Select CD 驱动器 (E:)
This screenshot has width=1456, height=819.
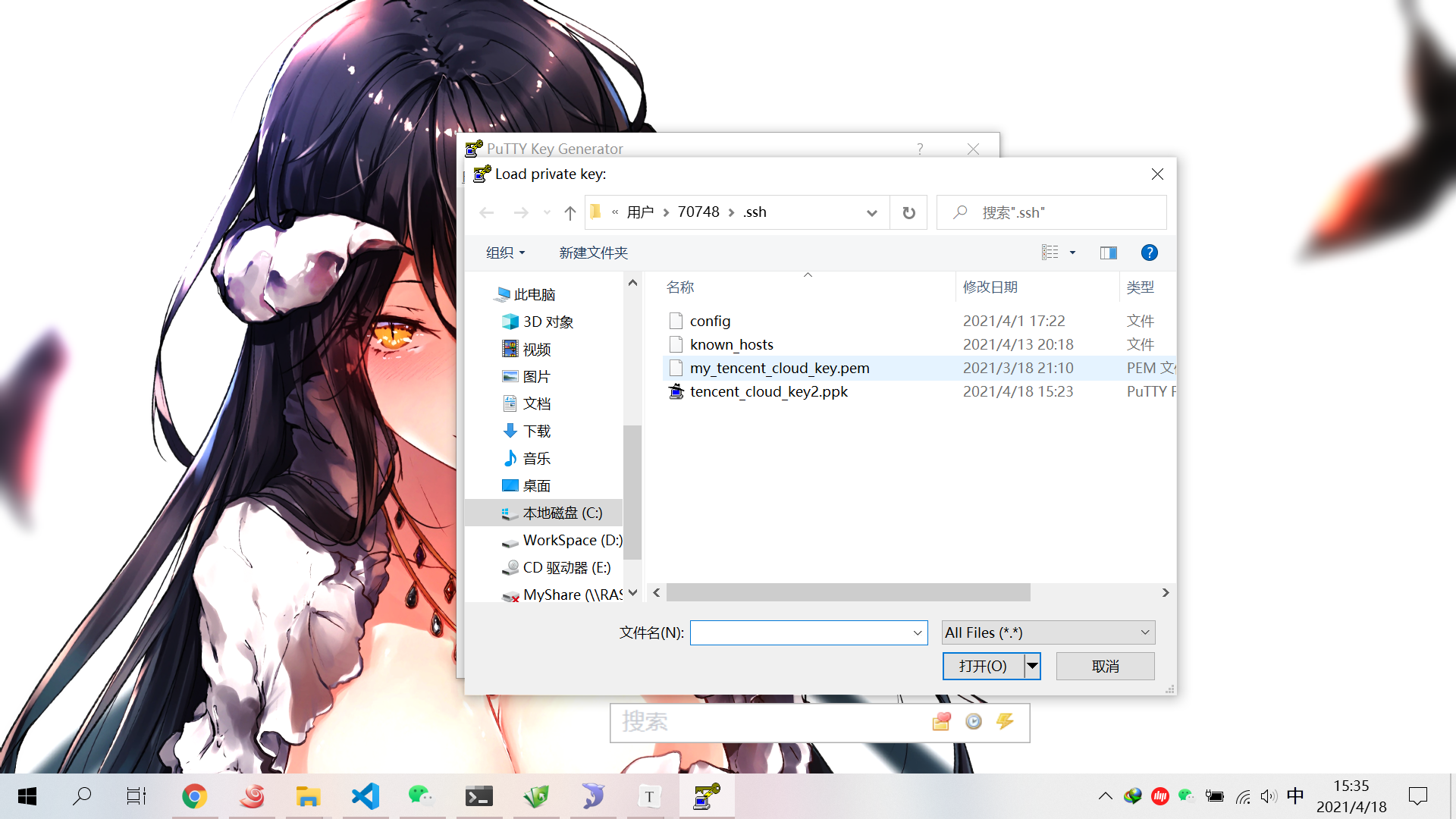coord(557,567)
